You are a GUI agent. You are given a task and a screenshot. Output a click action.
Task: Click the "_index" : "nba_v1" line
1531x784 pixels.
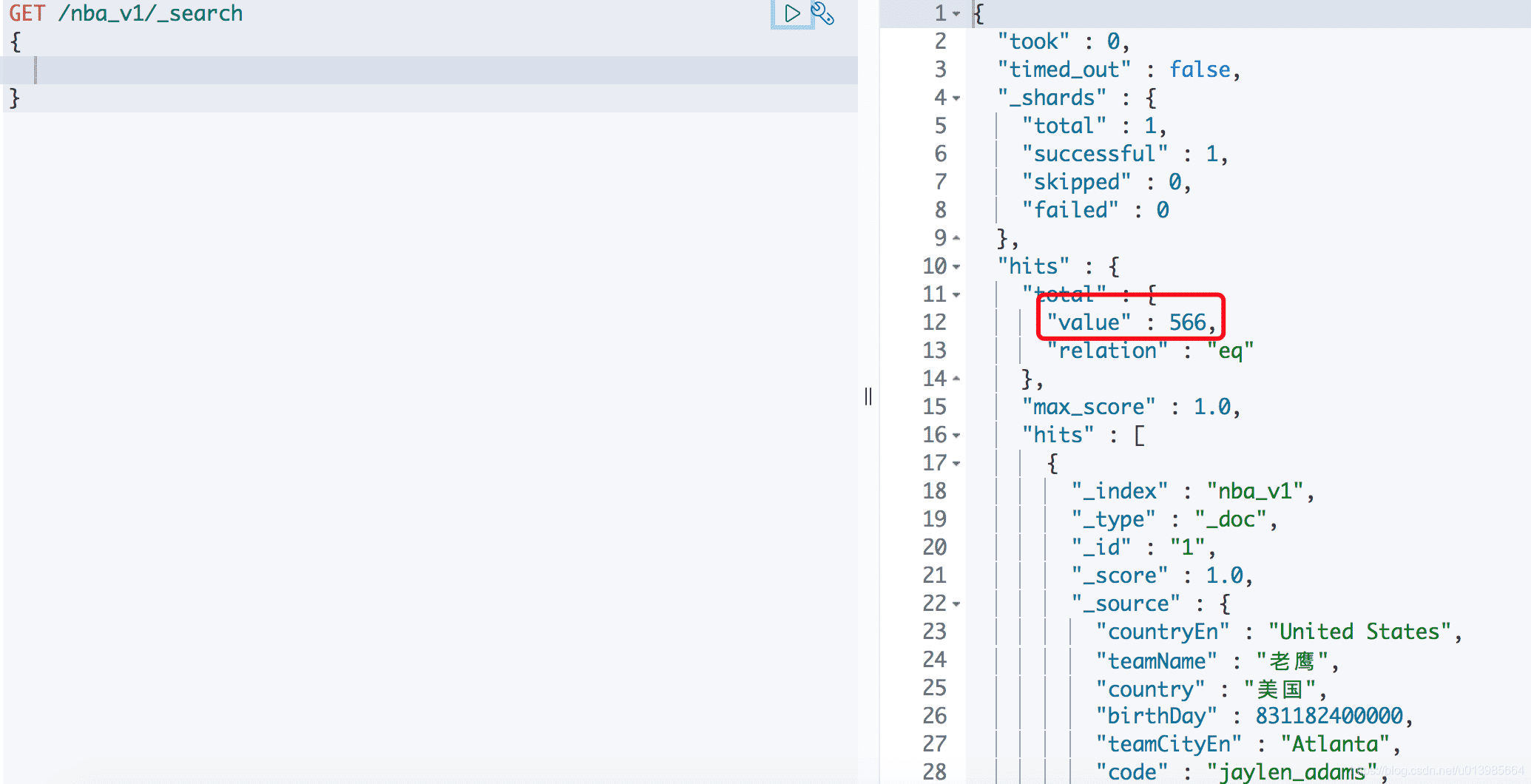click(1192, 491)
